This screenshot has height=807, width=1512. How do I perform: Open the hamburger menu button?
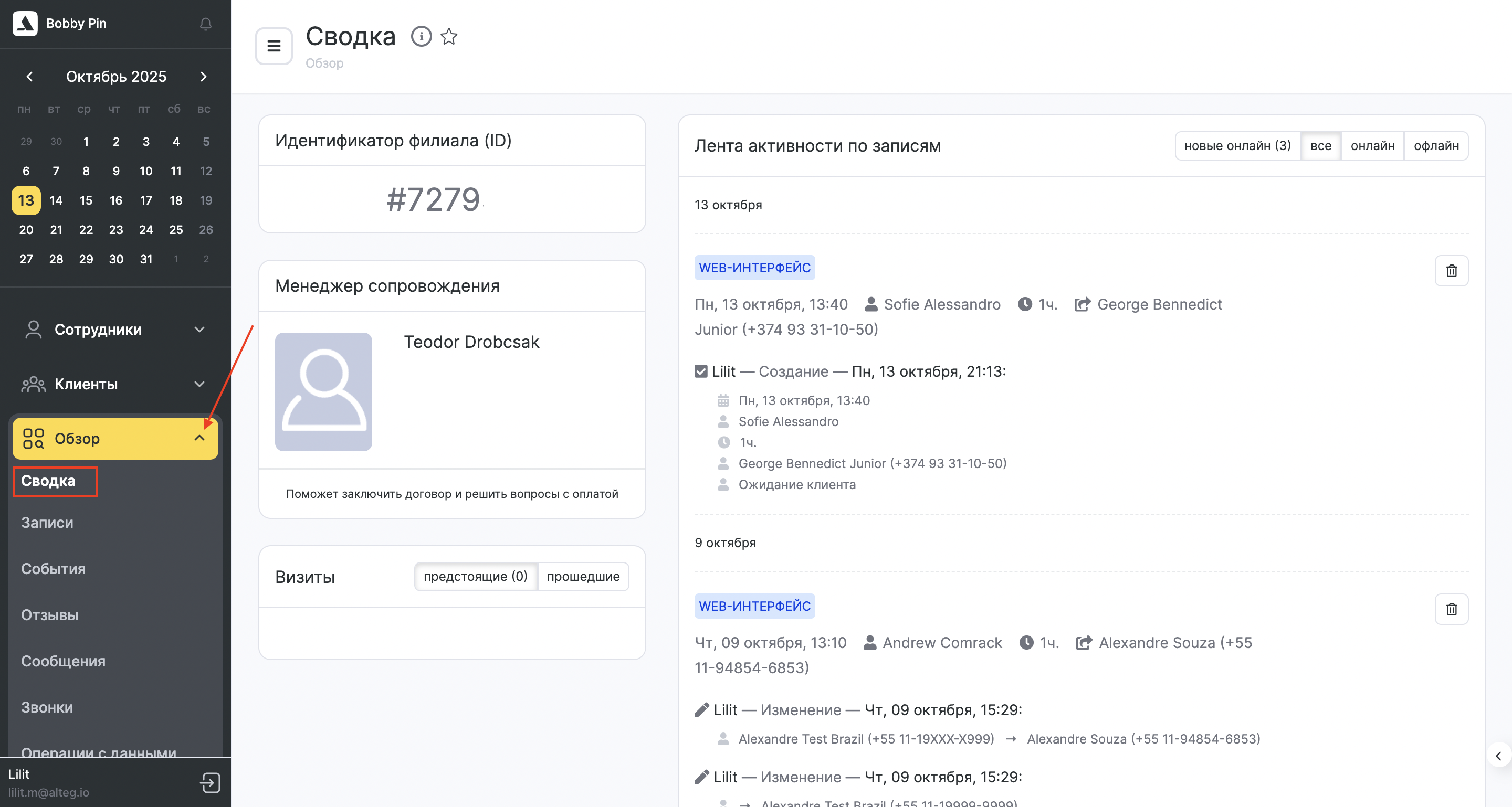(x=274, y=46)
